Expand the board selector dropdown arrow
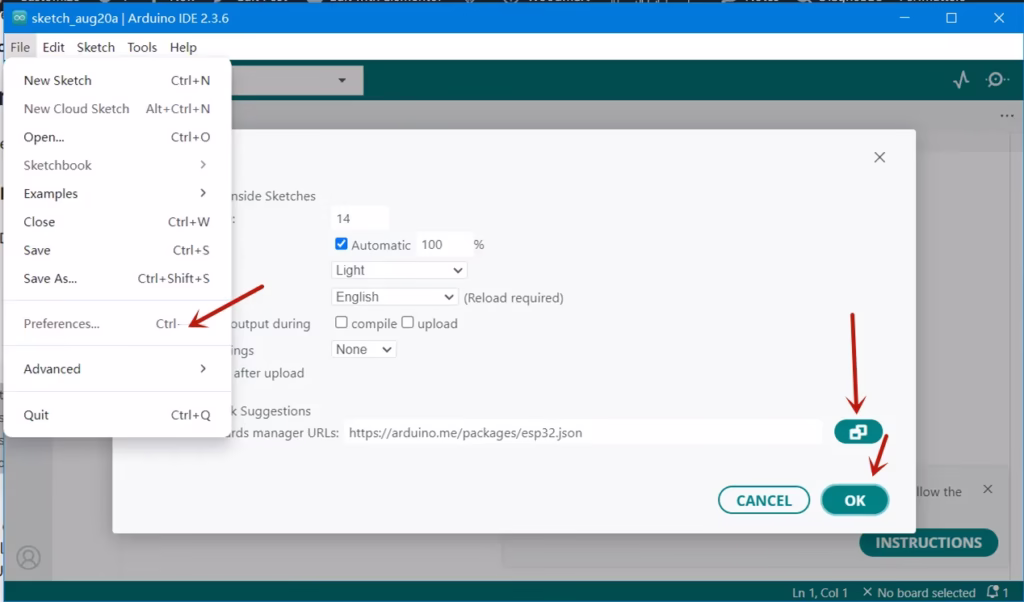This screenshot has width=1024, height=602. coord(342,80)
